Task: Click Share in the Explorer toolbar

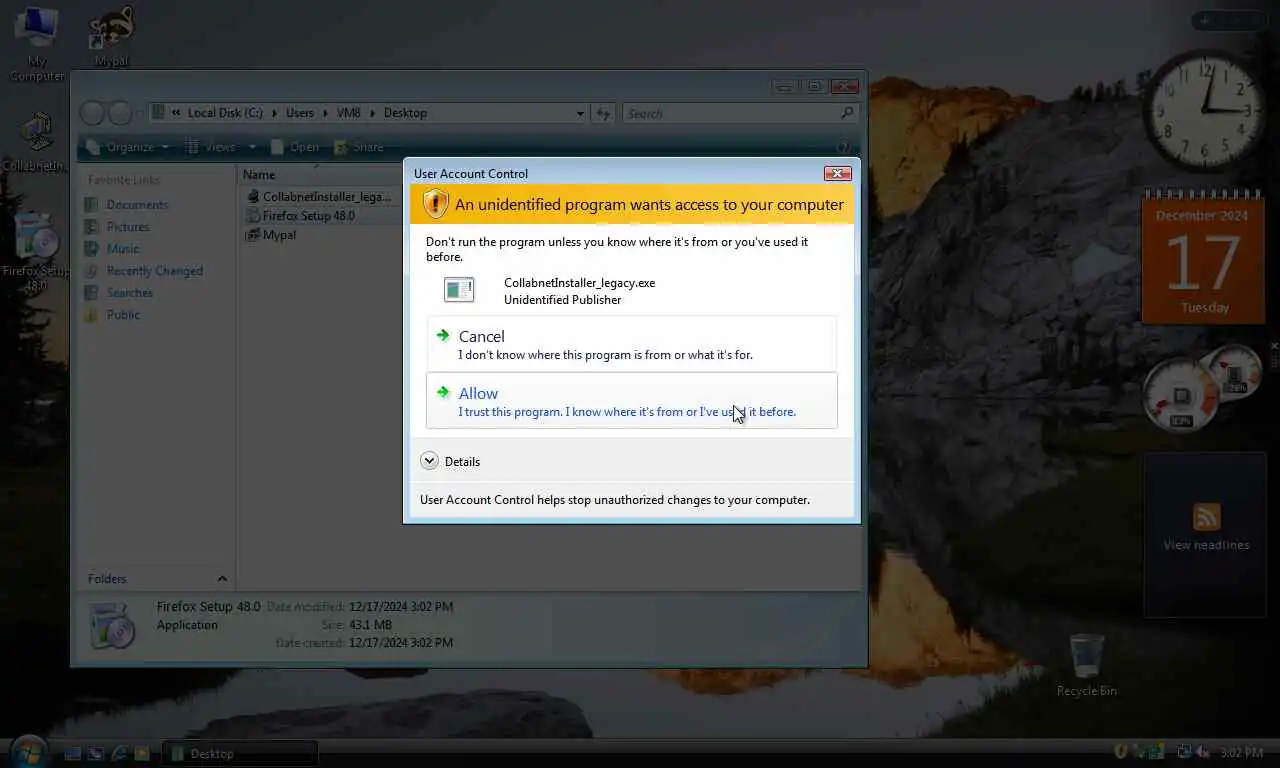Action: tap(359, 147)
